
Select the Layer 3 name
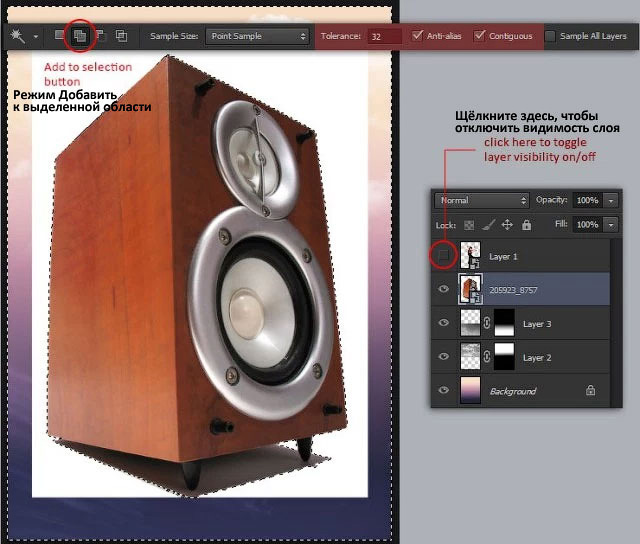(x=537, y=324)
